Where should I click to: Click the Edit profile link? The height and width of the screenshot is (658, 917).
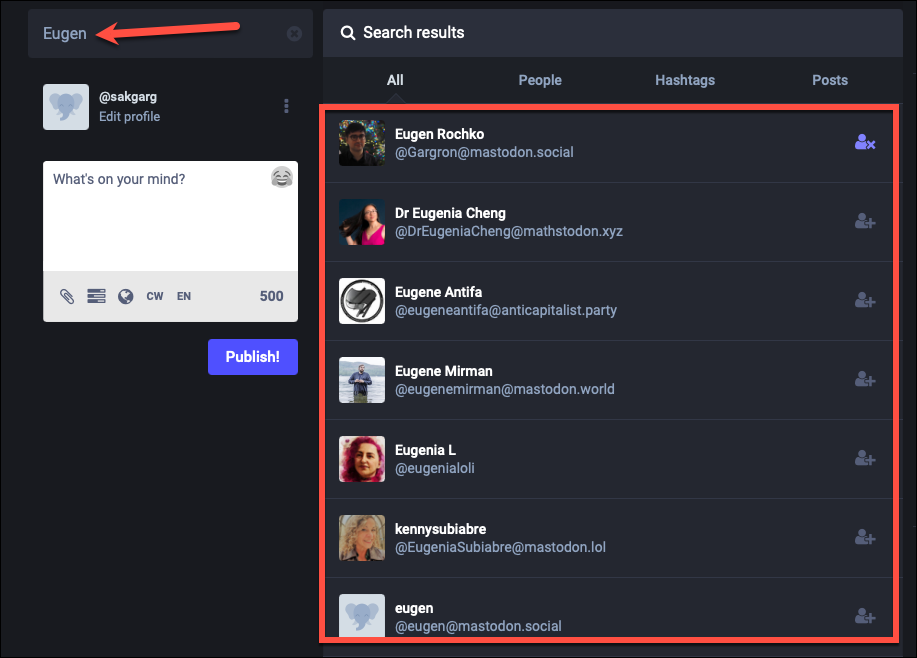coord(129,116)
